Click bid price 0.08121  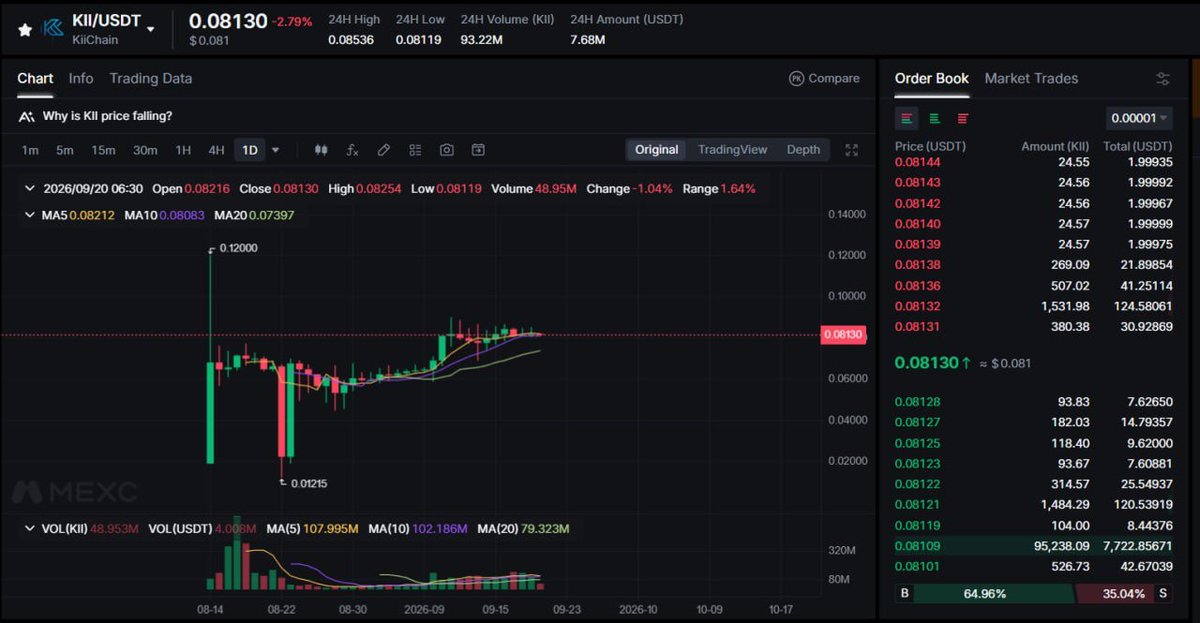click(x=917, y=504)
